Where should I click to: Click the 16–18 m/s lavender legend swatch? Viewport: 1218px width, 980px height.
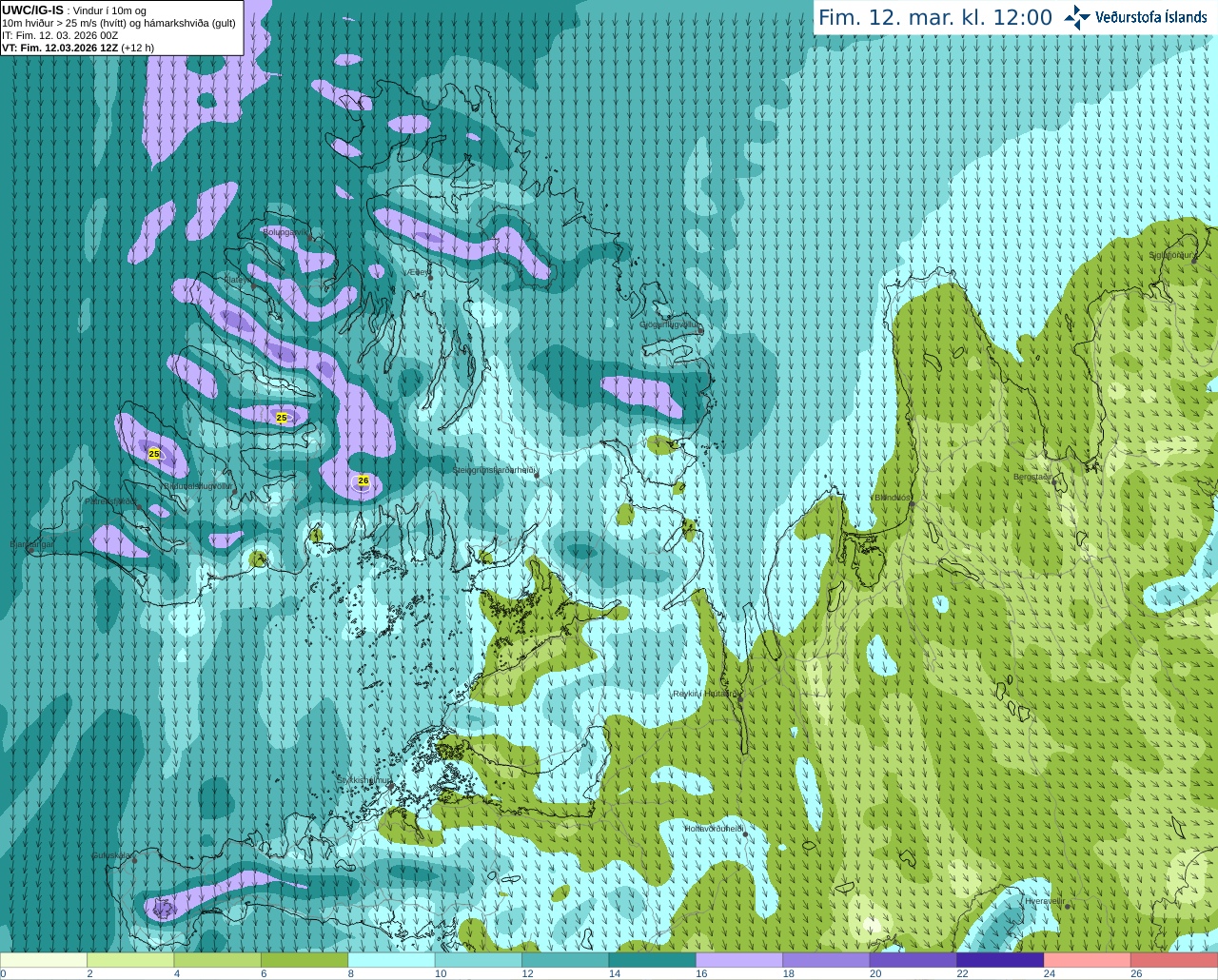click(x=739, y=960)
